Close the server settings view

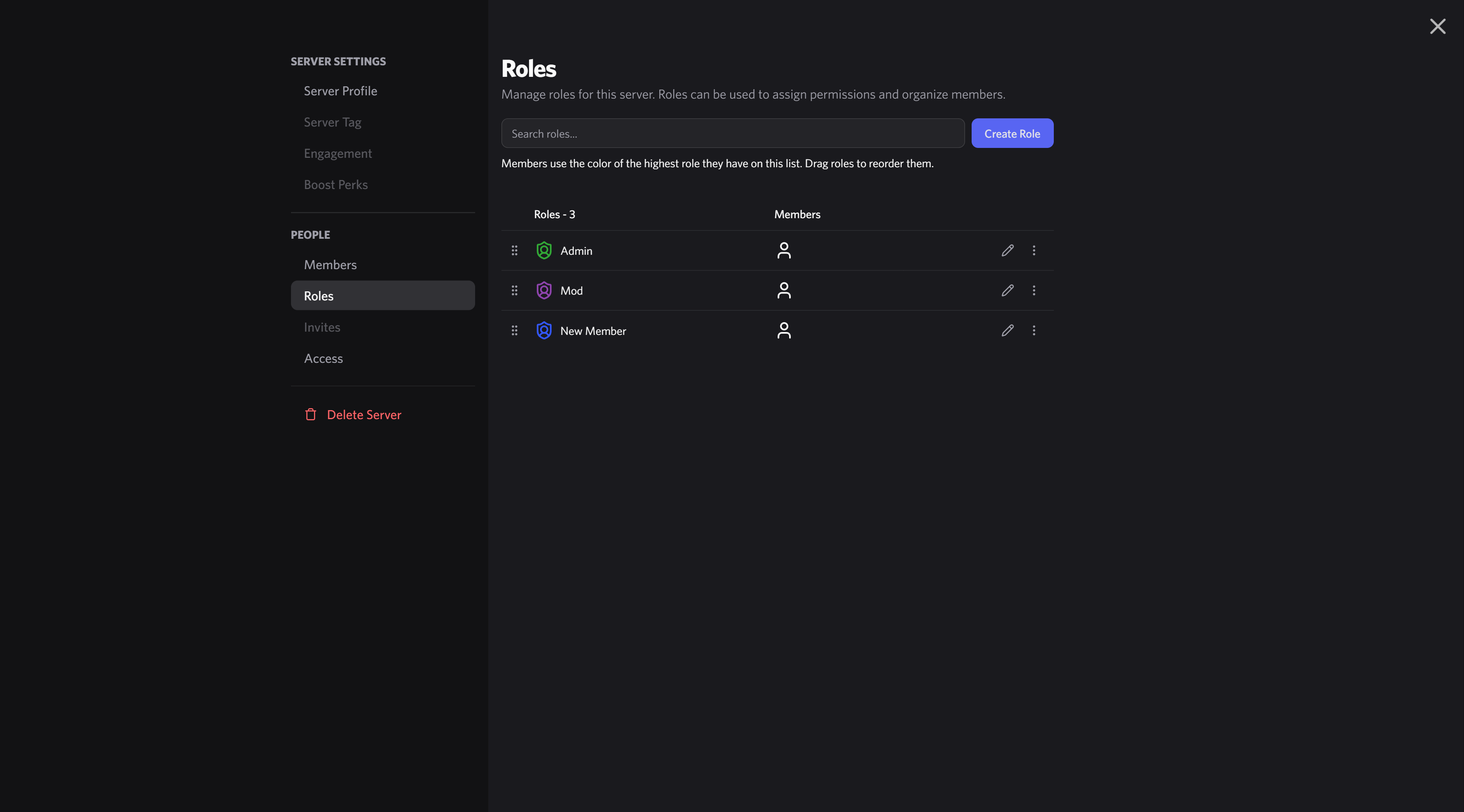1437,26
